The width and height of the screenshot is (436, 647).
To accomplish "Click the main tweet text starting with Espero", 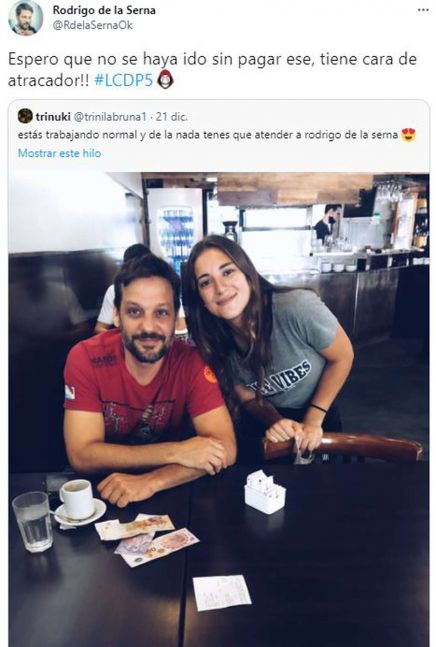I will pyautogui.click(x=212, y=69).
